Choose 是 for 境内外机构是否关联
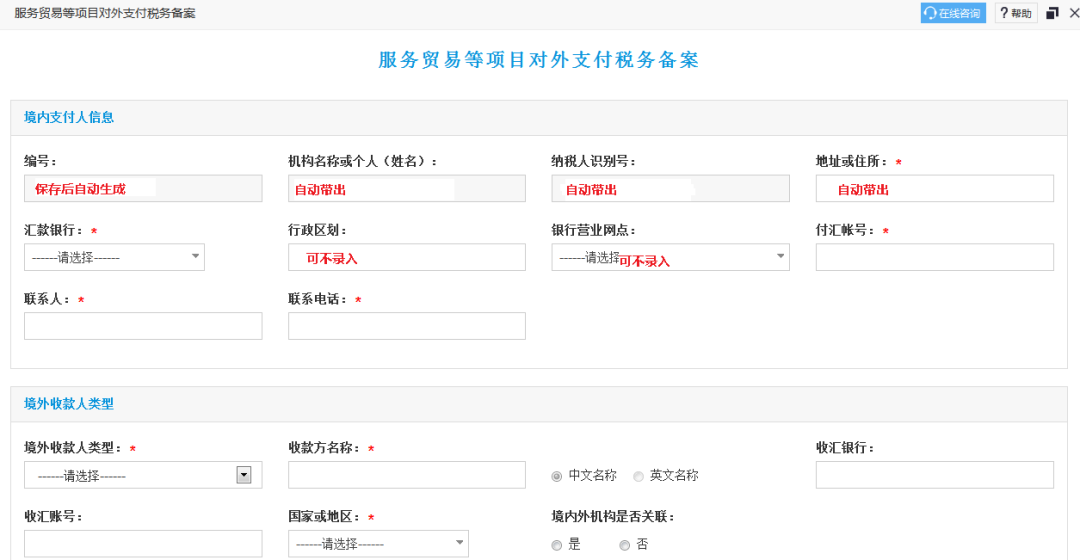Screen dimensions: 1080x560 pos(557,546)
